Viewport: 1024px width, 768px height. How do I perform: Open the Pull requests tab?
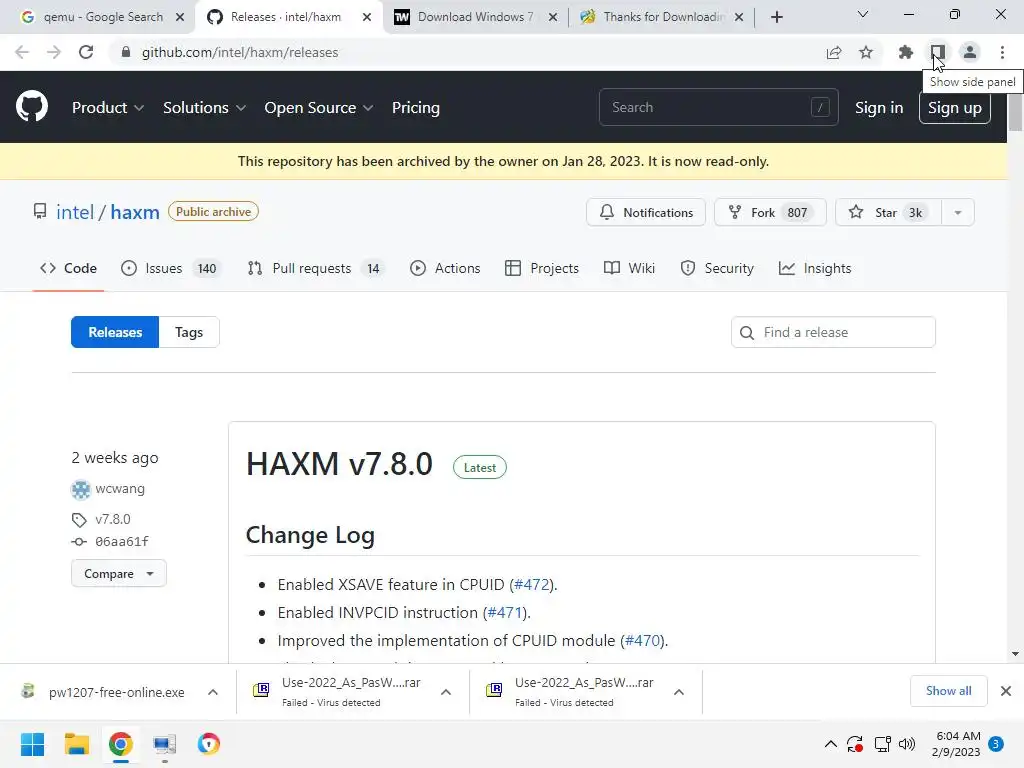pyautogui.click(x=316, y=268)
